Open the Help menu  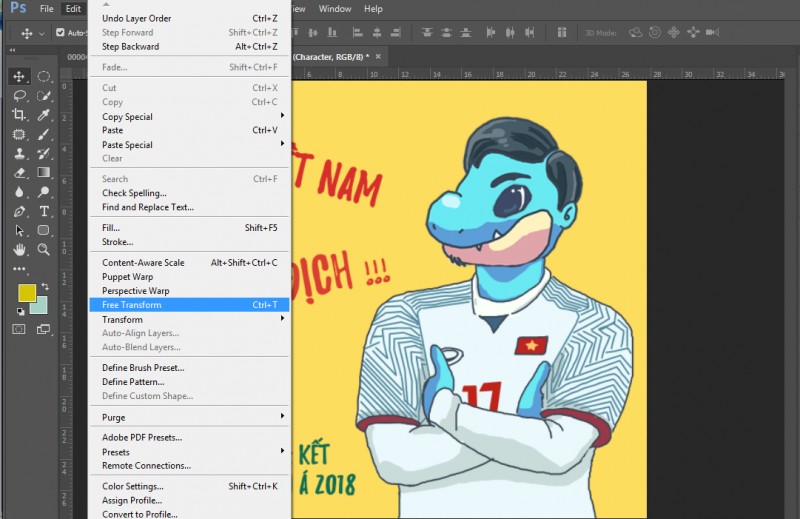(373, 9)
